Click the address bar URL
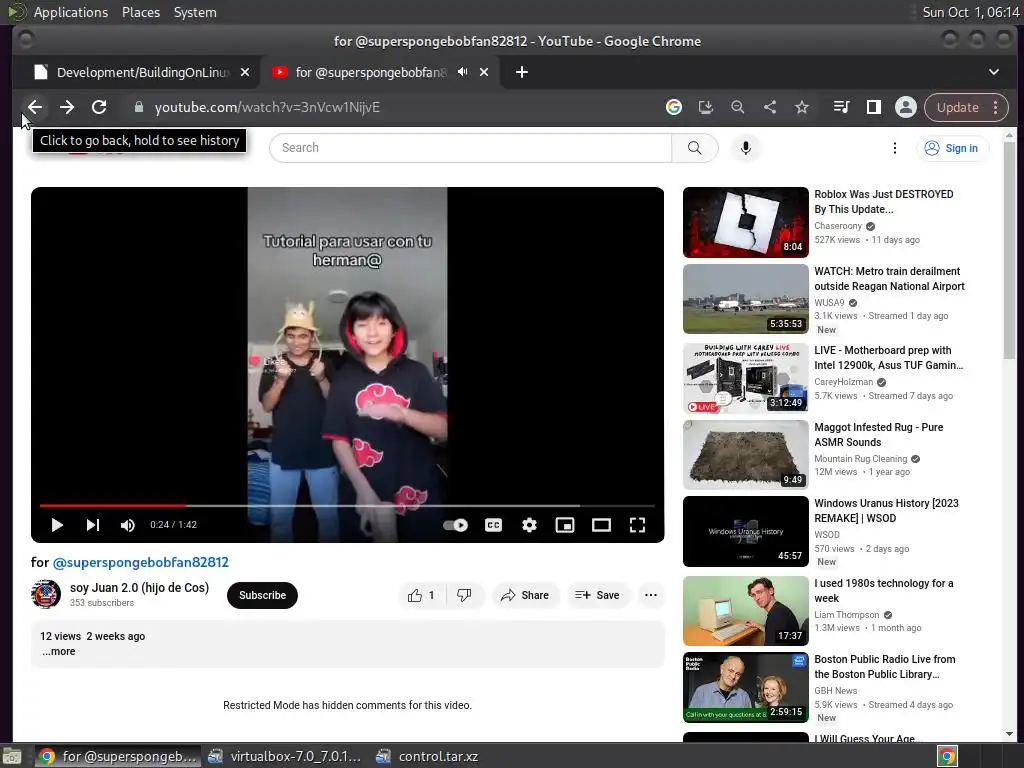Screen dimensions: 1024x768 tap(267, 107)
